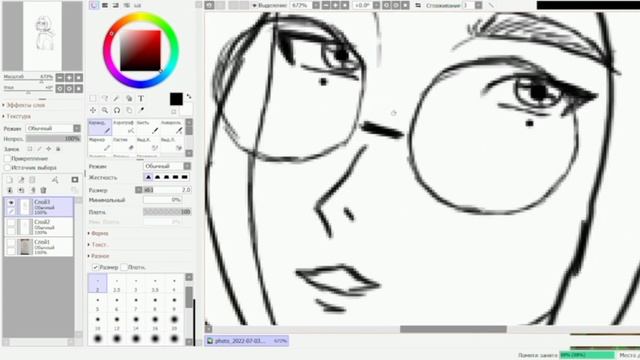This screenshot has width=640, height=360.
Task: Switch to RGB sliders panel tab
Action: (x=105, y=5)
